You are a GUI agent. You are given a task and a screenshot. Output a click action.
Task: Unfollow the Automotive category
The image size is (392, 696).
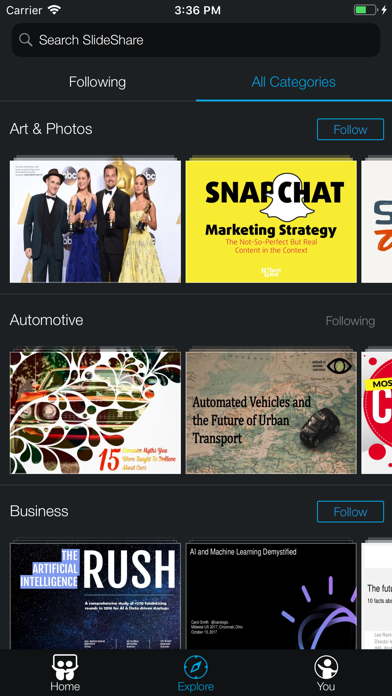click(x=350, y=320)
